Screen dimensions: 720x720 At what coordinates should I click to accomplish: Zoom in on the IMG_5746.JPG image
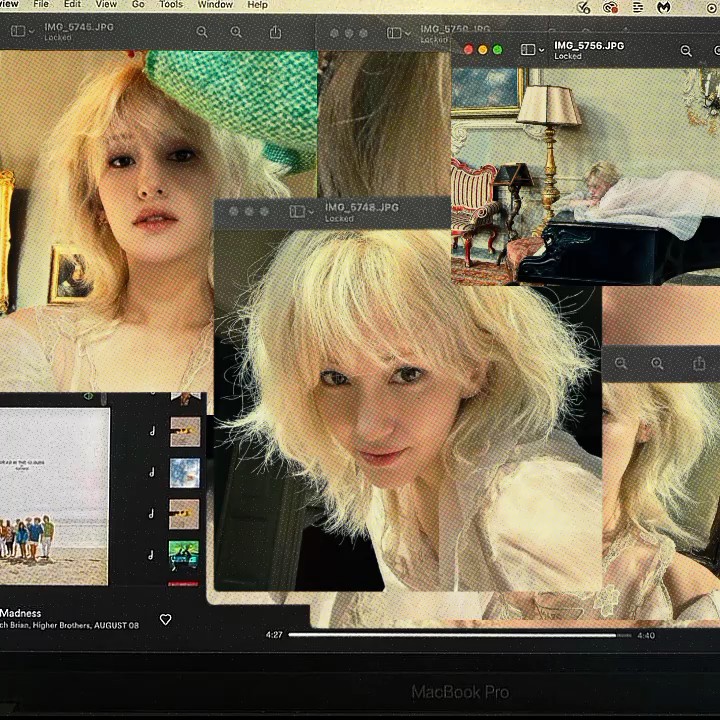click(237, 32)
